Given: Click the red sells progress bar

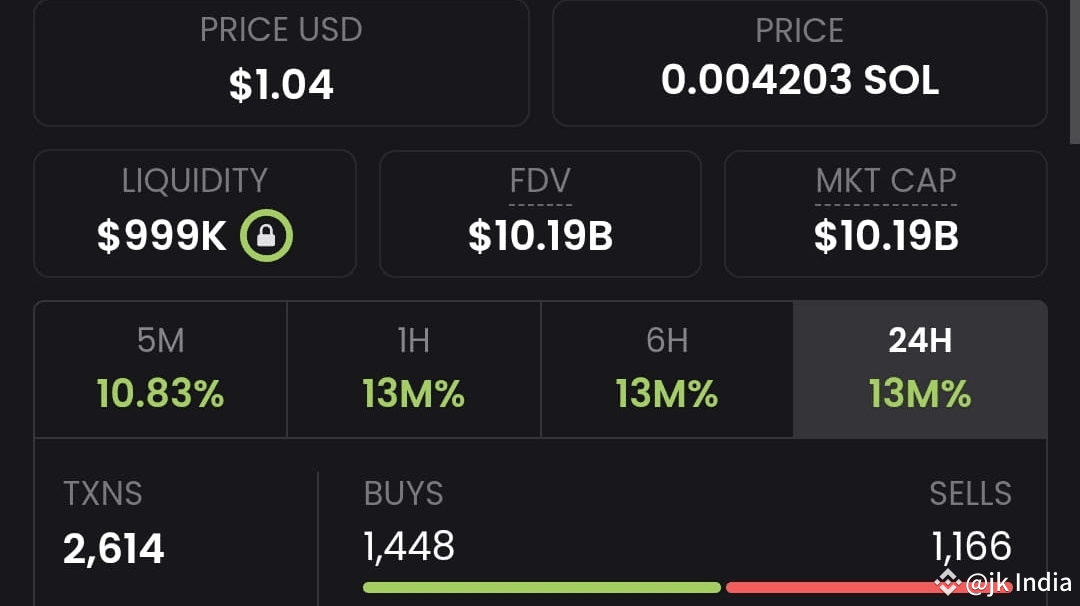Looking at the screenshot, I should pos(830,587).
